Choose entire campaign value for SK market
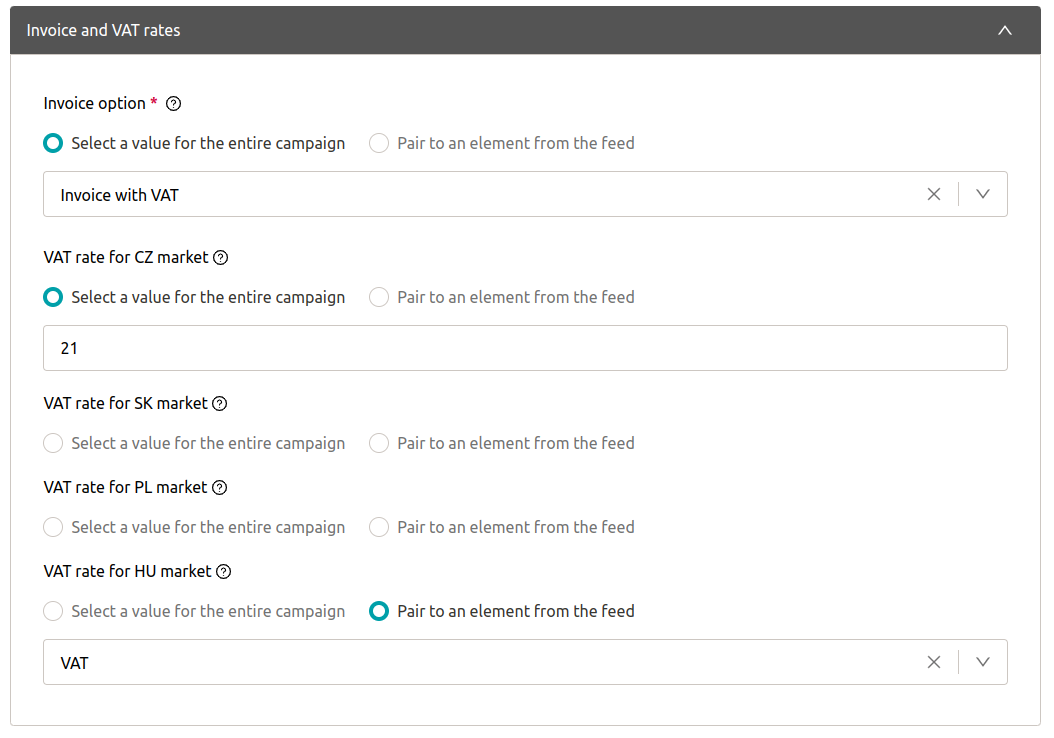1054x738 pixels. tap(53, 443)
